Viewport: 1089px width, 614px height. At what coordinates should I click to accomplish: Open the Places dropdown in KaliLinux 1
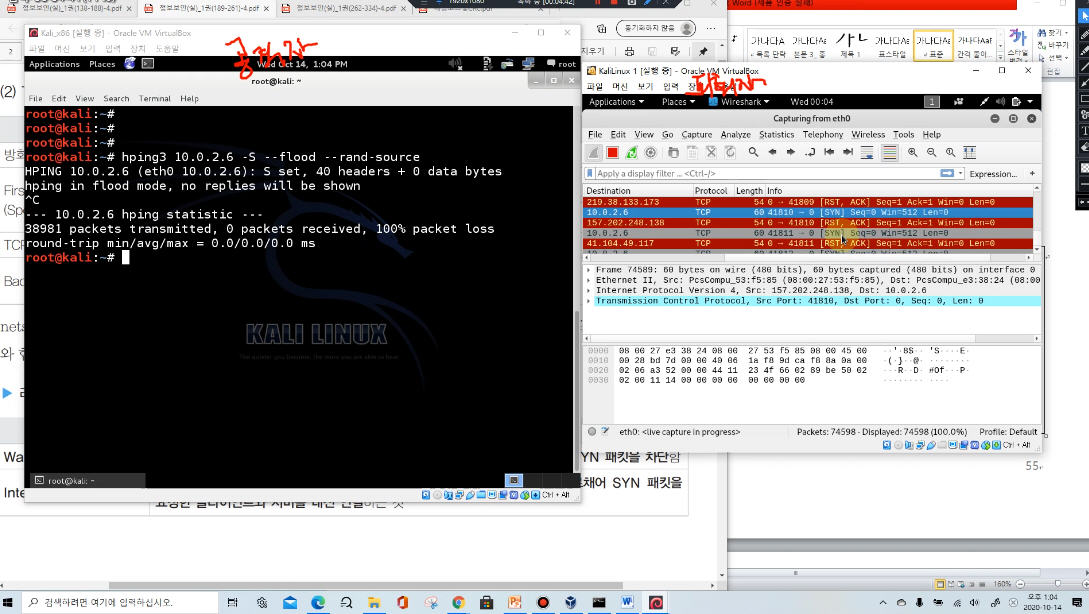pos(678,102)
